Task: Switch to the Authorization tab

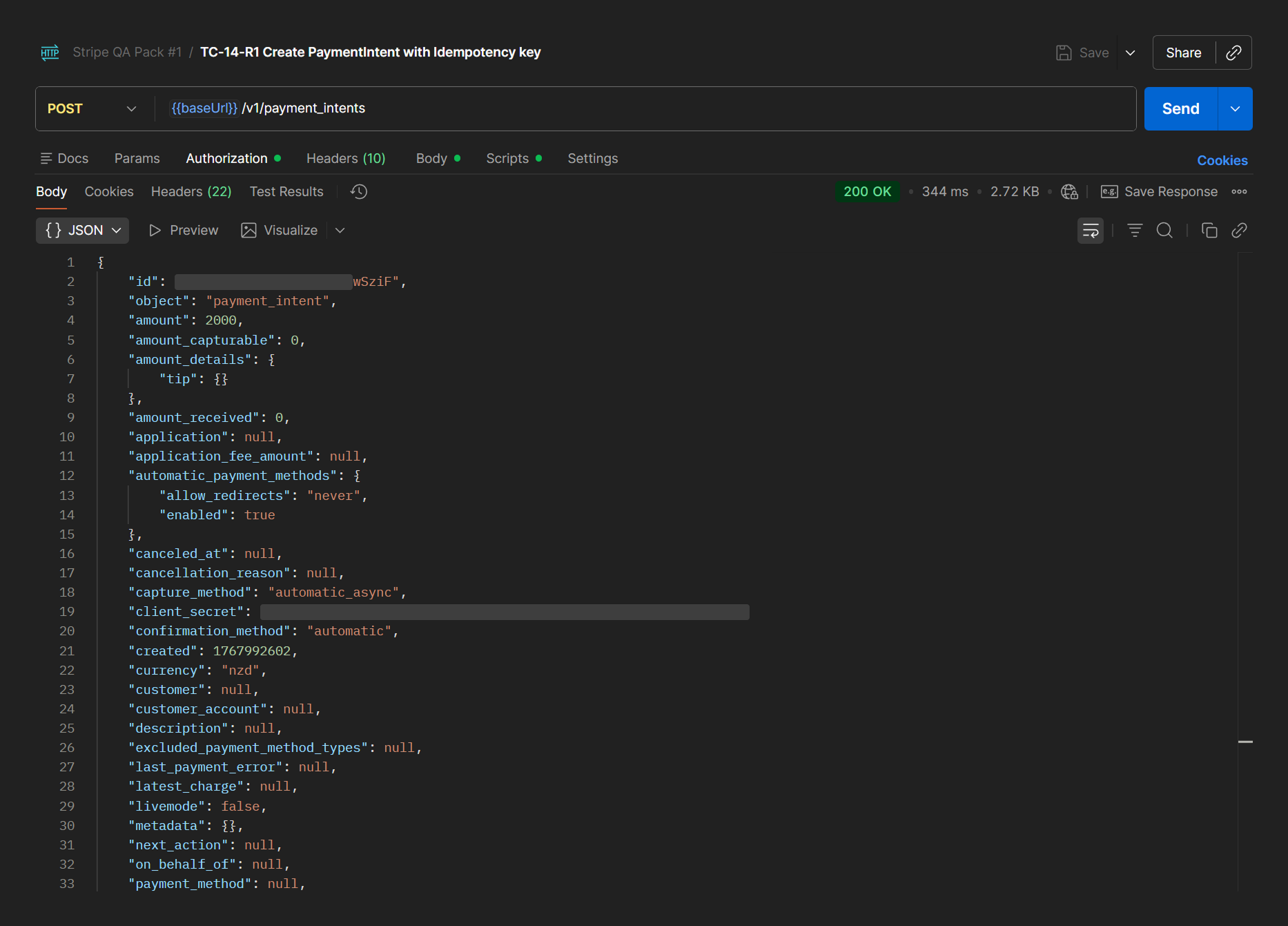Action: click(x=233, y=158)
